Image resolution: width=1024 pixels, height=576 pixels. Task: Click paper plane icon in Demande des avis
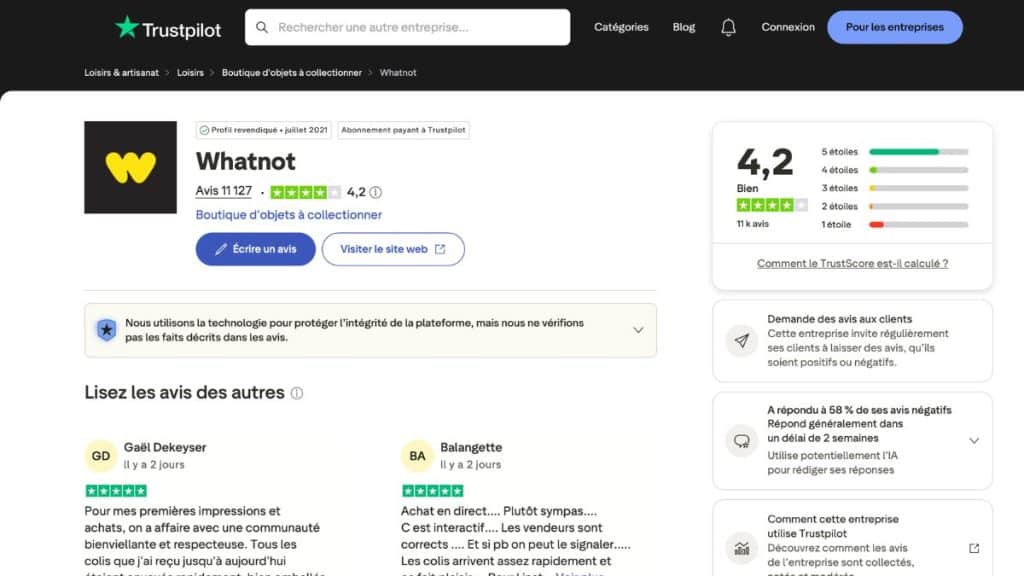(742, 341)
